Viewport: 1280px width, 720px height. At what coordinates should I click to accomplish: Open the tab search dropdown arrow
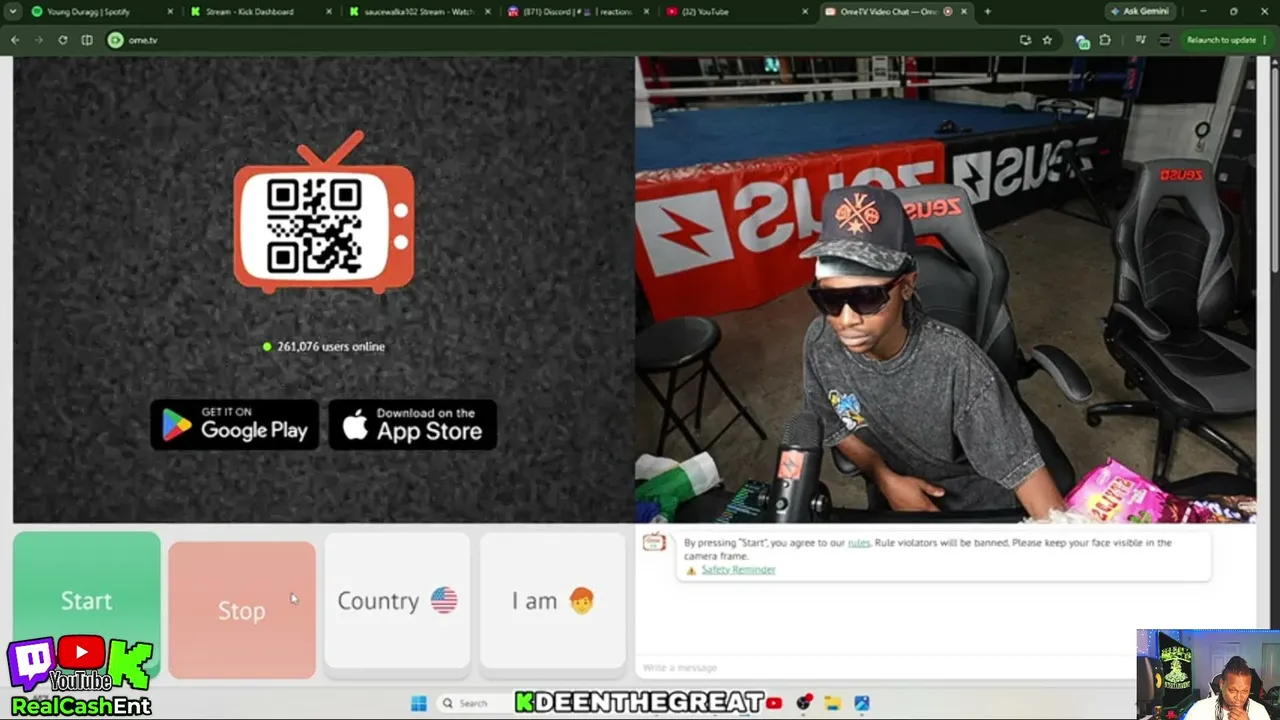pyautogui.click(x=12, y=12)
